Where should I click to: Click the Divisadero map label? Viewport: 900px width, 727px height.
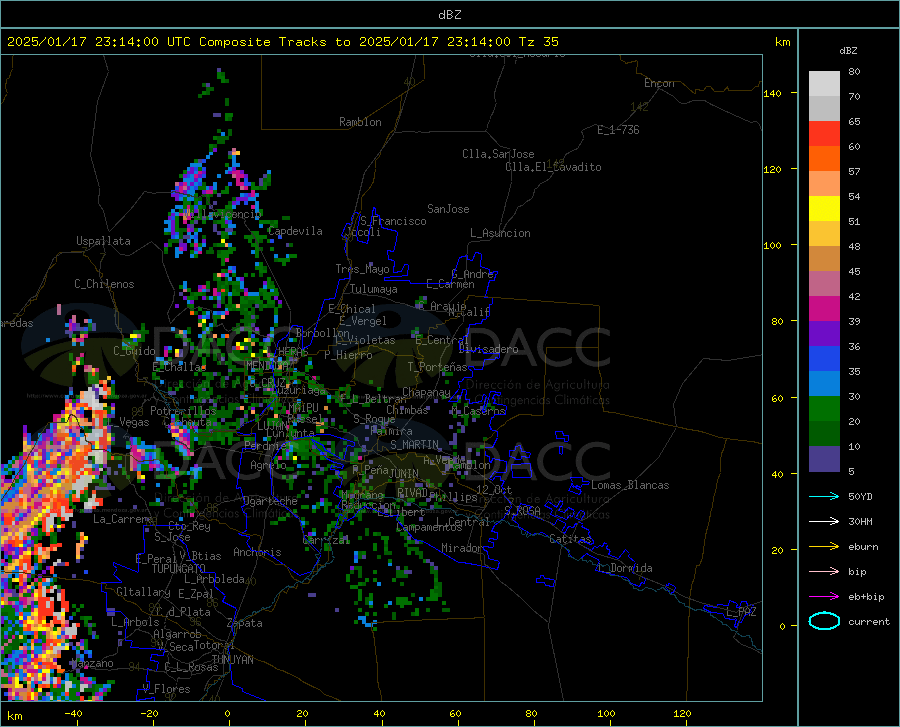[x=488, y=349]
